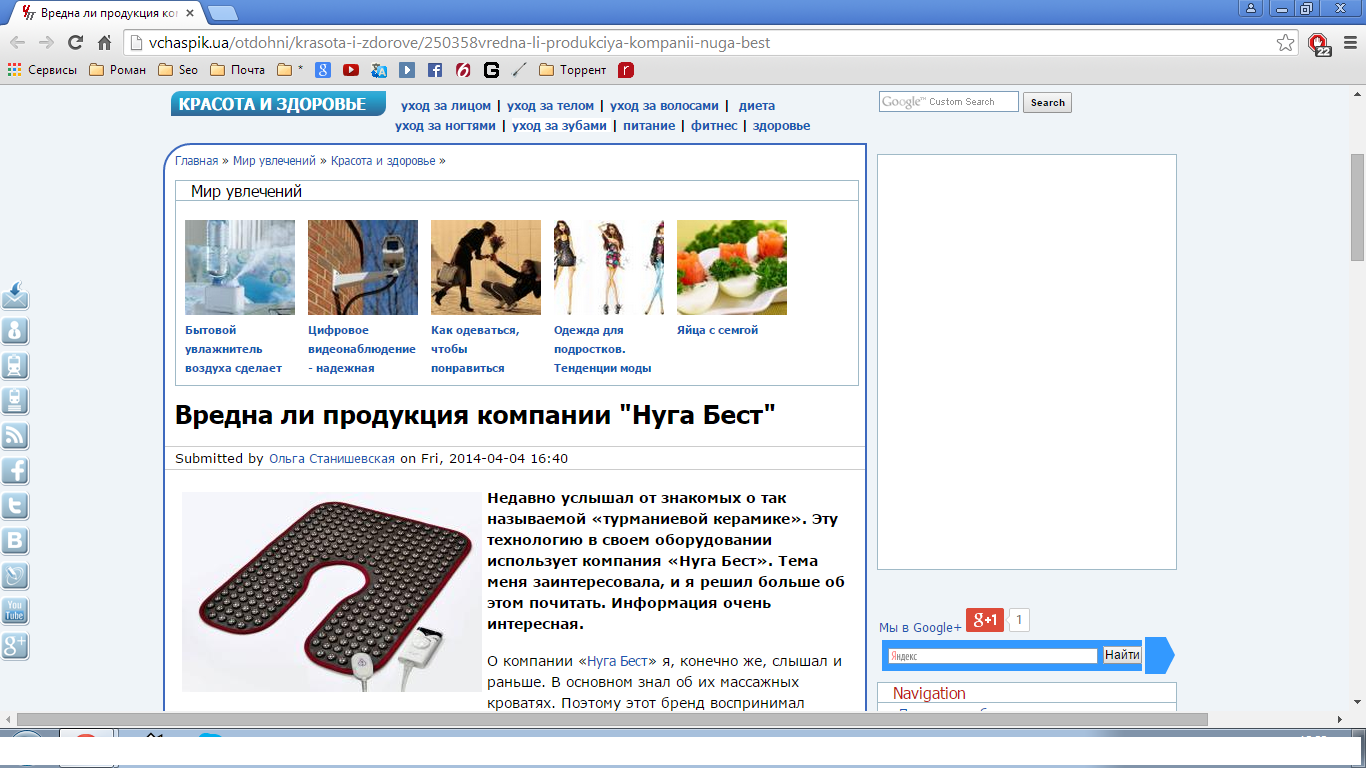Open the Одежда для подростков article link
The height and width of the screenshot is (768, 1366).
pos(603,348)
